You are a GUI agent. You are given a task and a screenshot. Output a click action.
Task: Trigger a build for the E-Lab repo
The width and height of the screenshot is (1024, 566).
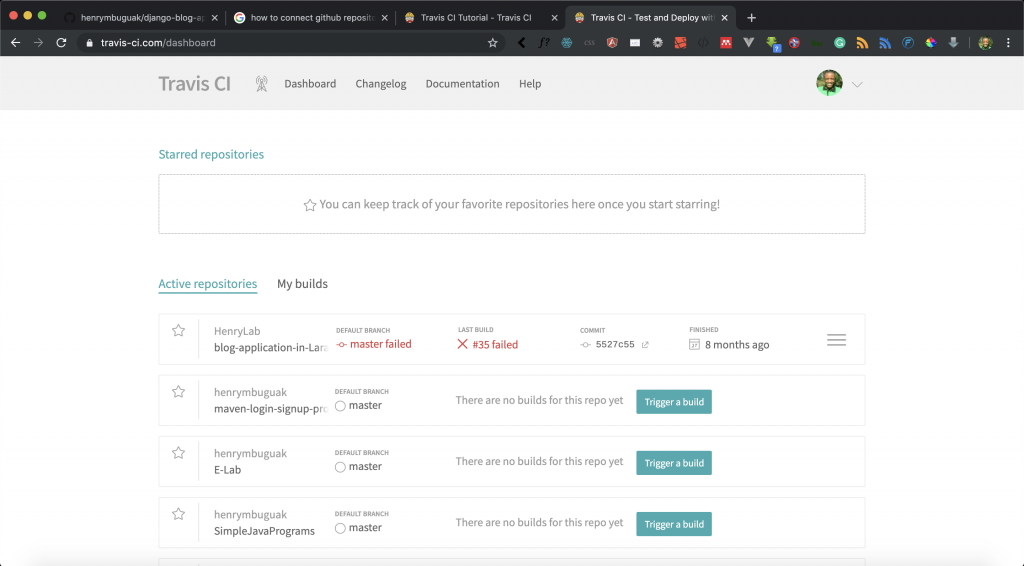(x=674, y=463)
